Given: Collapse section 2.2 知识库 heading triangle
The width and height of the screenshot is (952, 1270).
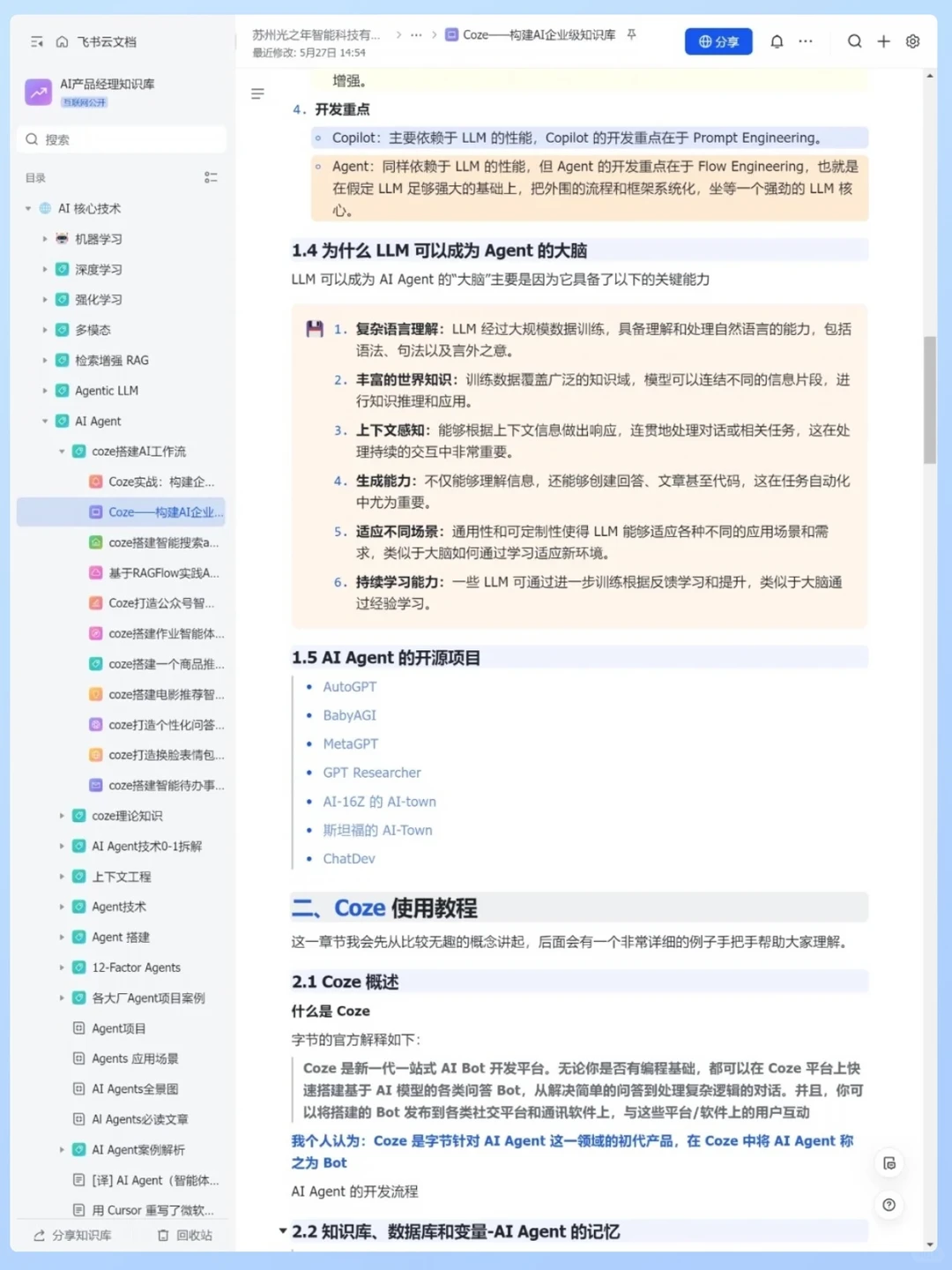Looking at the screenshot, I should [283, 1230].
